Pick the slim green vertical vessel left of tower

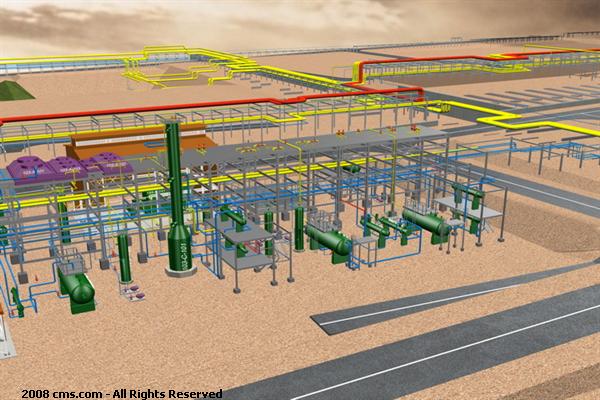click(124, 257)
